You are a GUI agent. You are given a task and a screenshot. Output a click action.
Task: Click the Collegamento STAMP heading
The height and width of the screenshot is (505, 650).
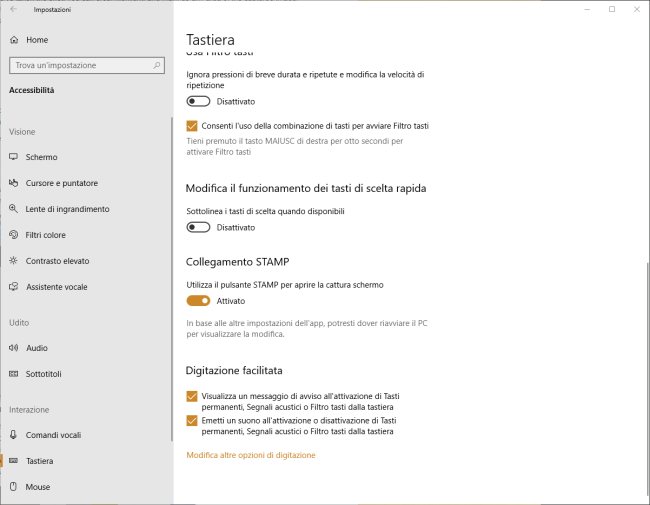[238, 262]
